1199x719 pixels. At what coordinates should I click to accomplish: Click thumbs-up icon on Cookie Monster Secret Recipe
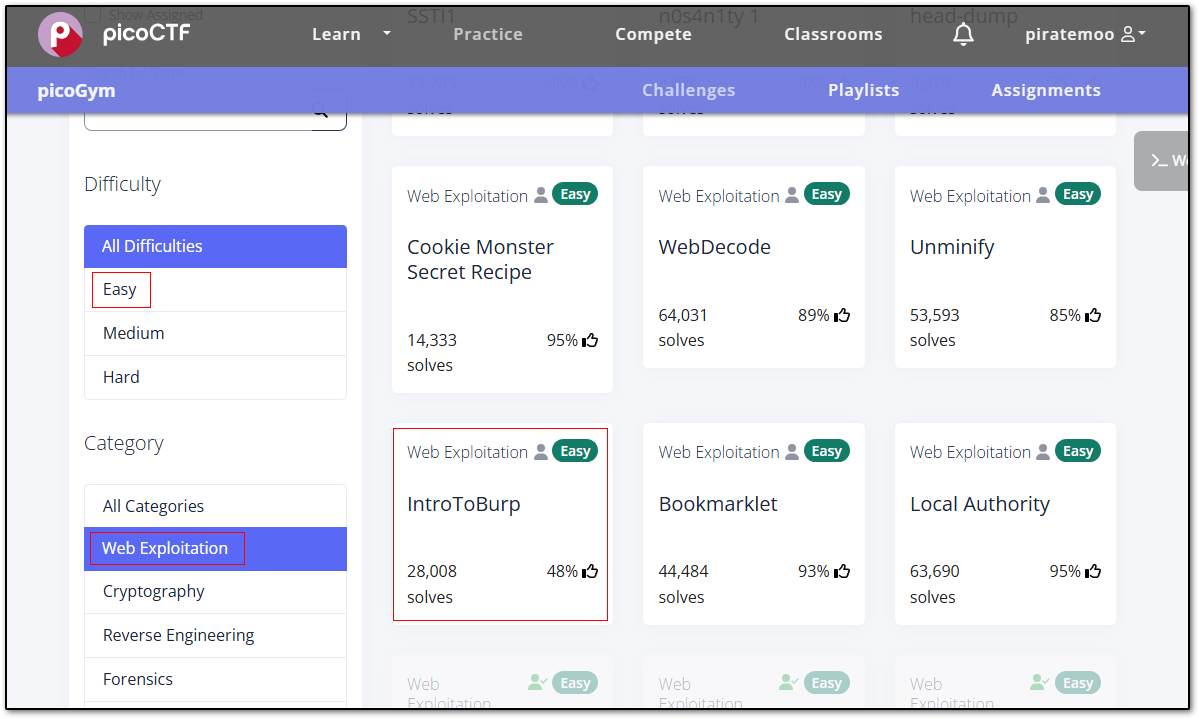(590, 340)
